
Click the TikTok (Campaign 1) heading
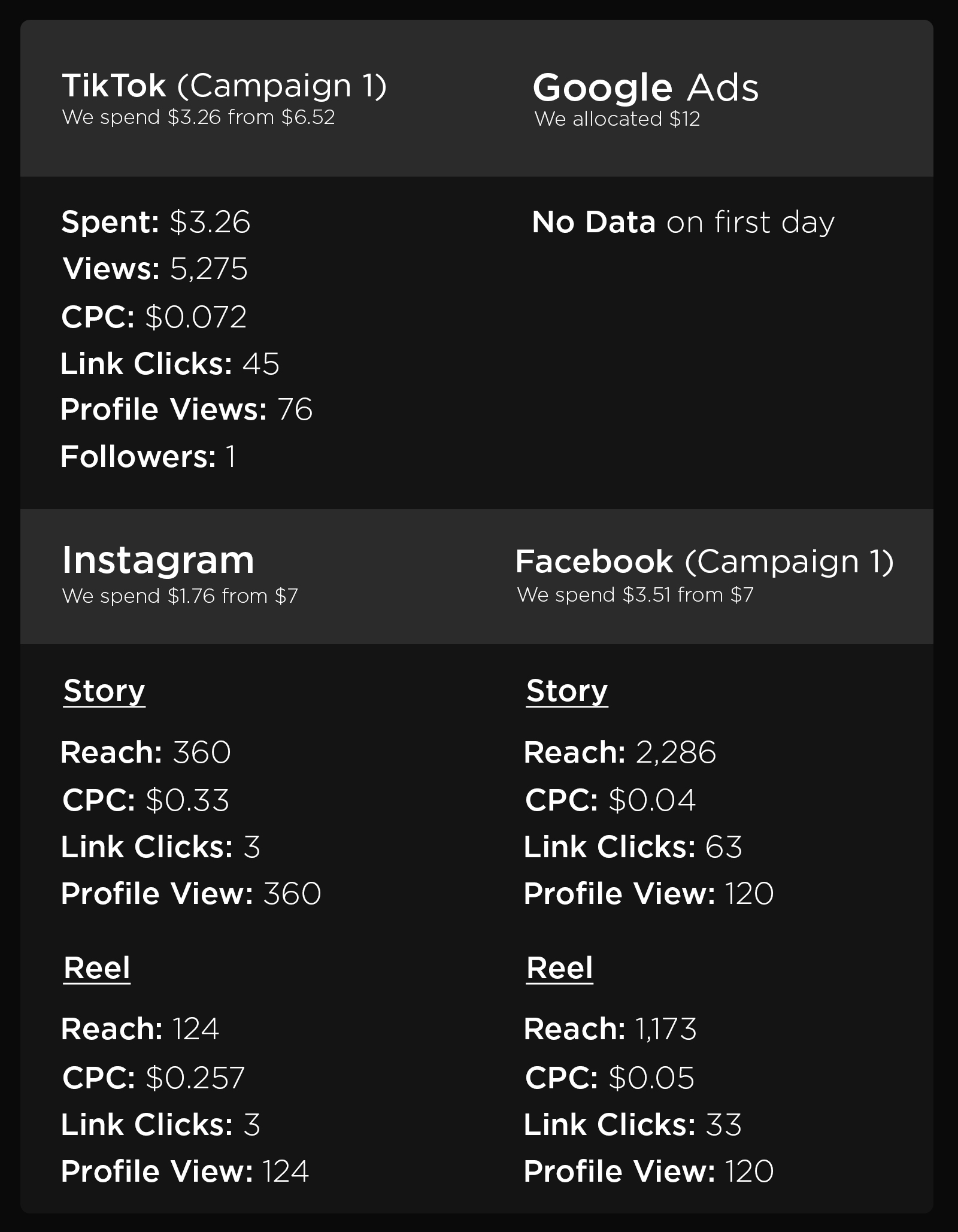click(224, 86)
